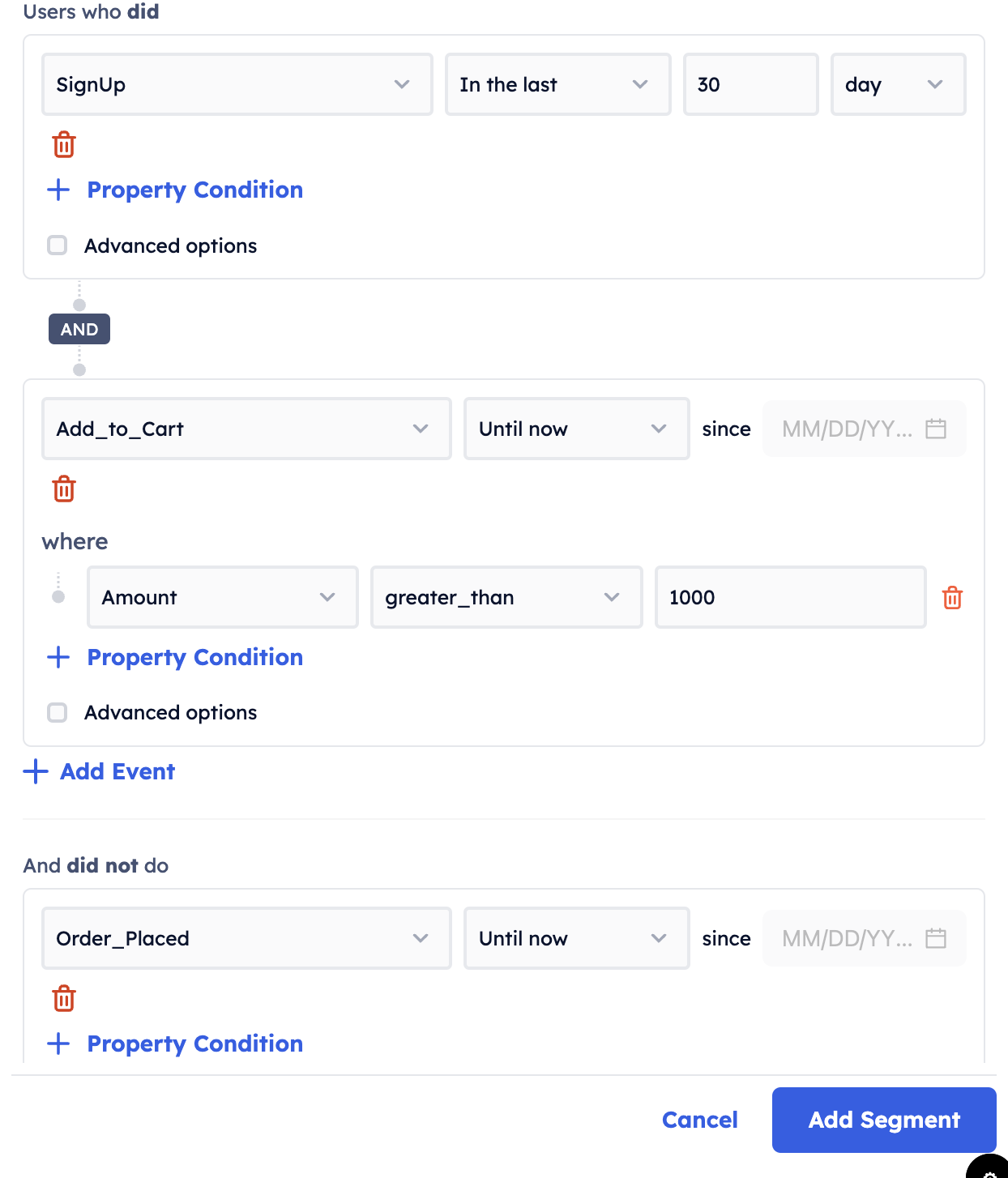This screenshot has height=1178, width=1008.
Task: Add Property Condition under Order_Placed
Action: (194, 1044)
